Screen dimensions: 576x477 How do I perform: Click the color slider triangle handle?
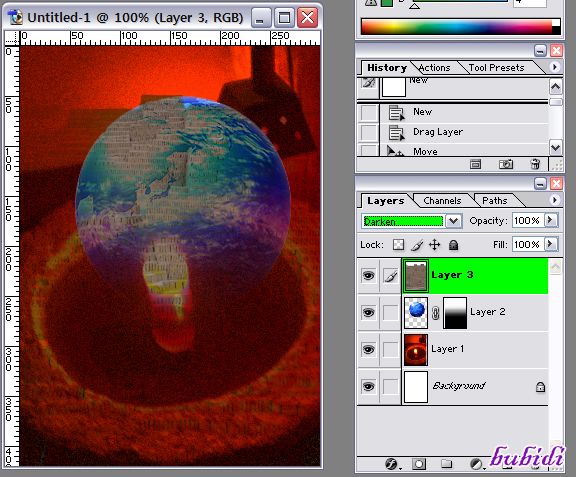click(414, 6)
